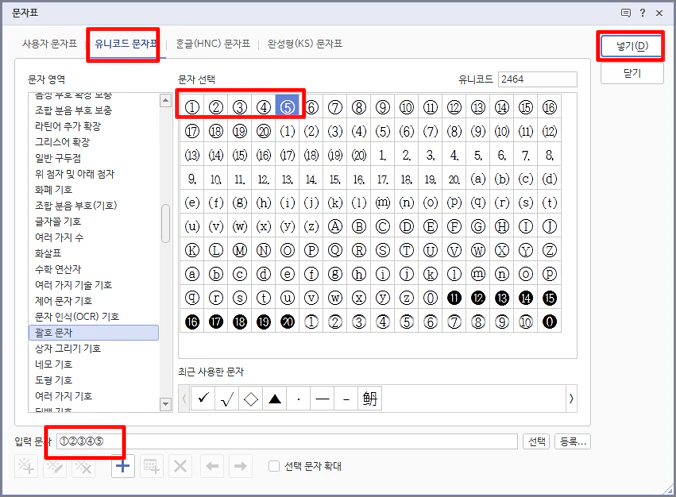Show next recent characters with right chevron

pos(571,399)
